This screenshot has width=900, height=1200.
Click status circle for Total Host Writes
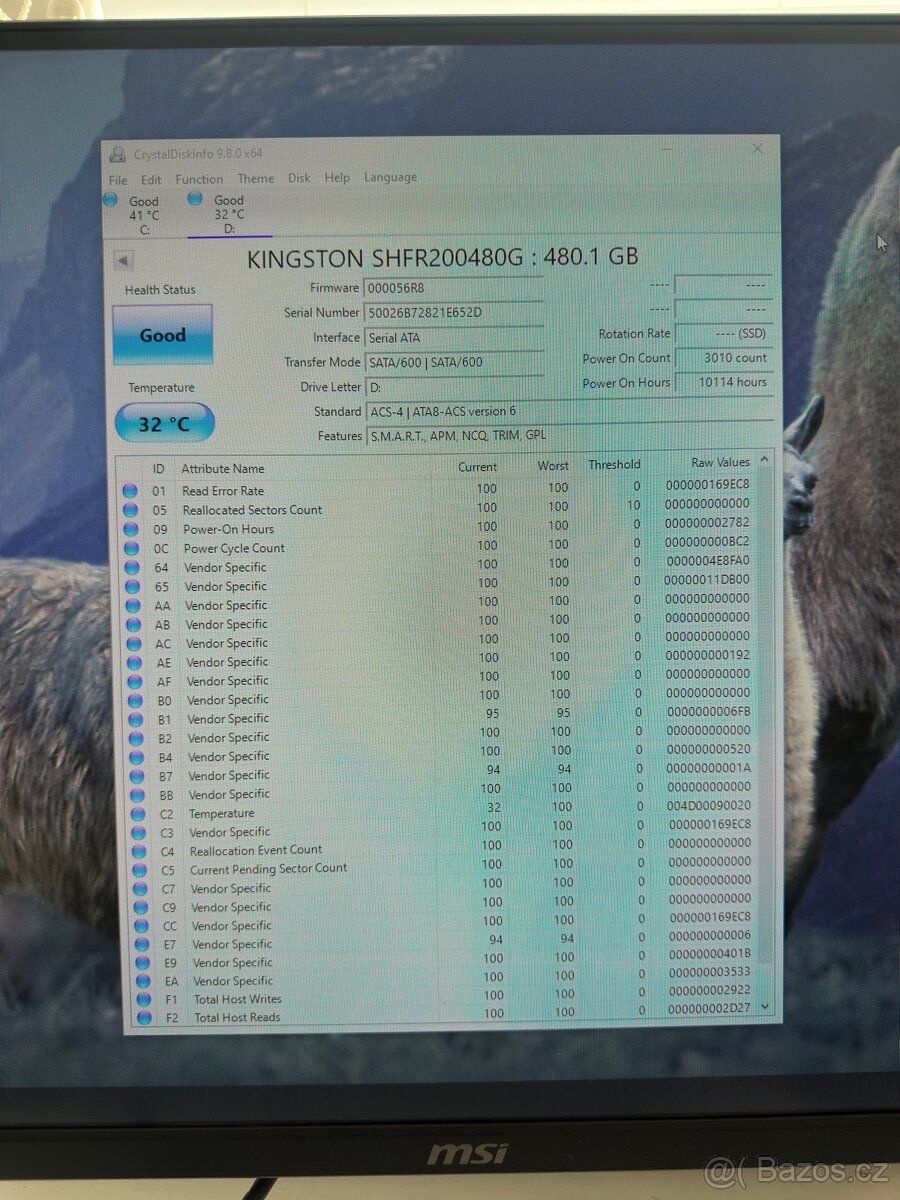click(x=143, y=999)
